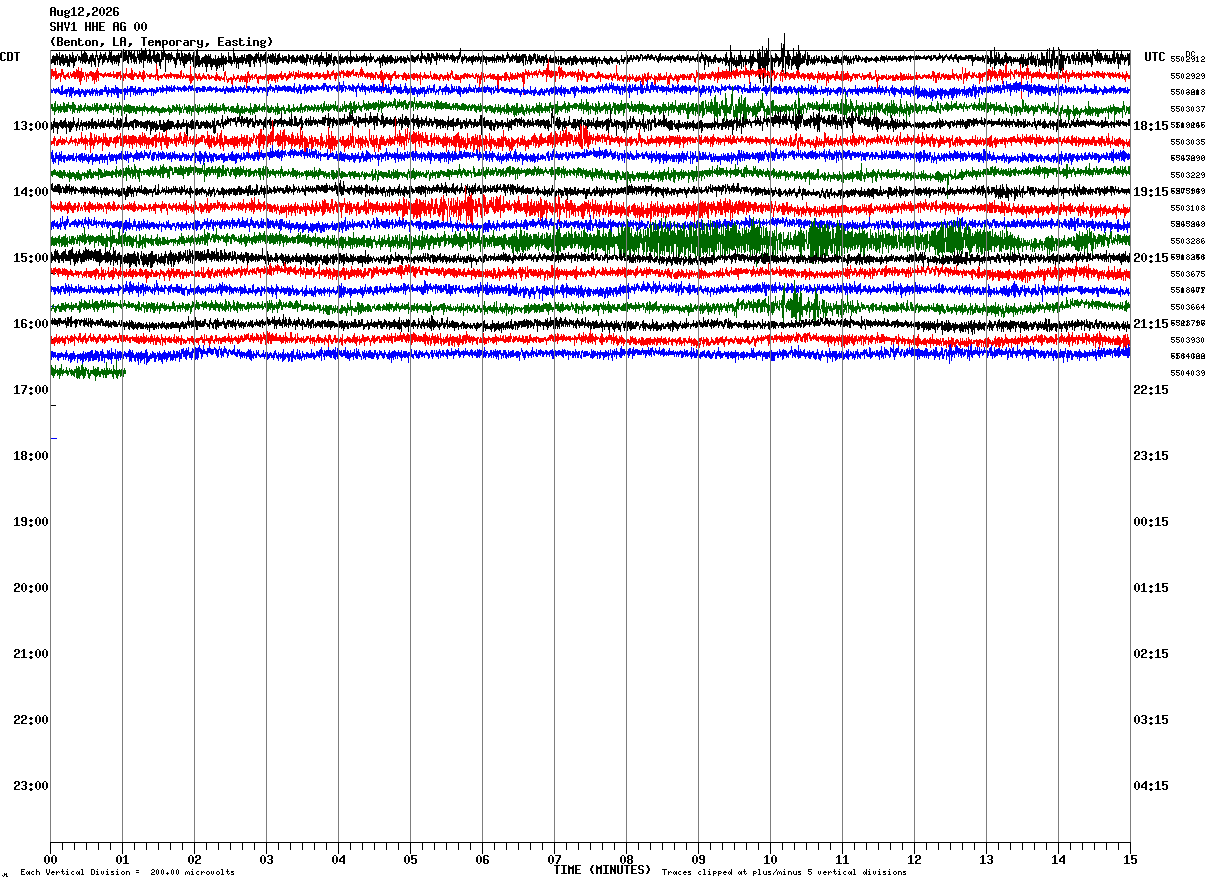Click the 04:15 UTC time label
Viewport: 1210px width, 886px height.
[1151, 786]
